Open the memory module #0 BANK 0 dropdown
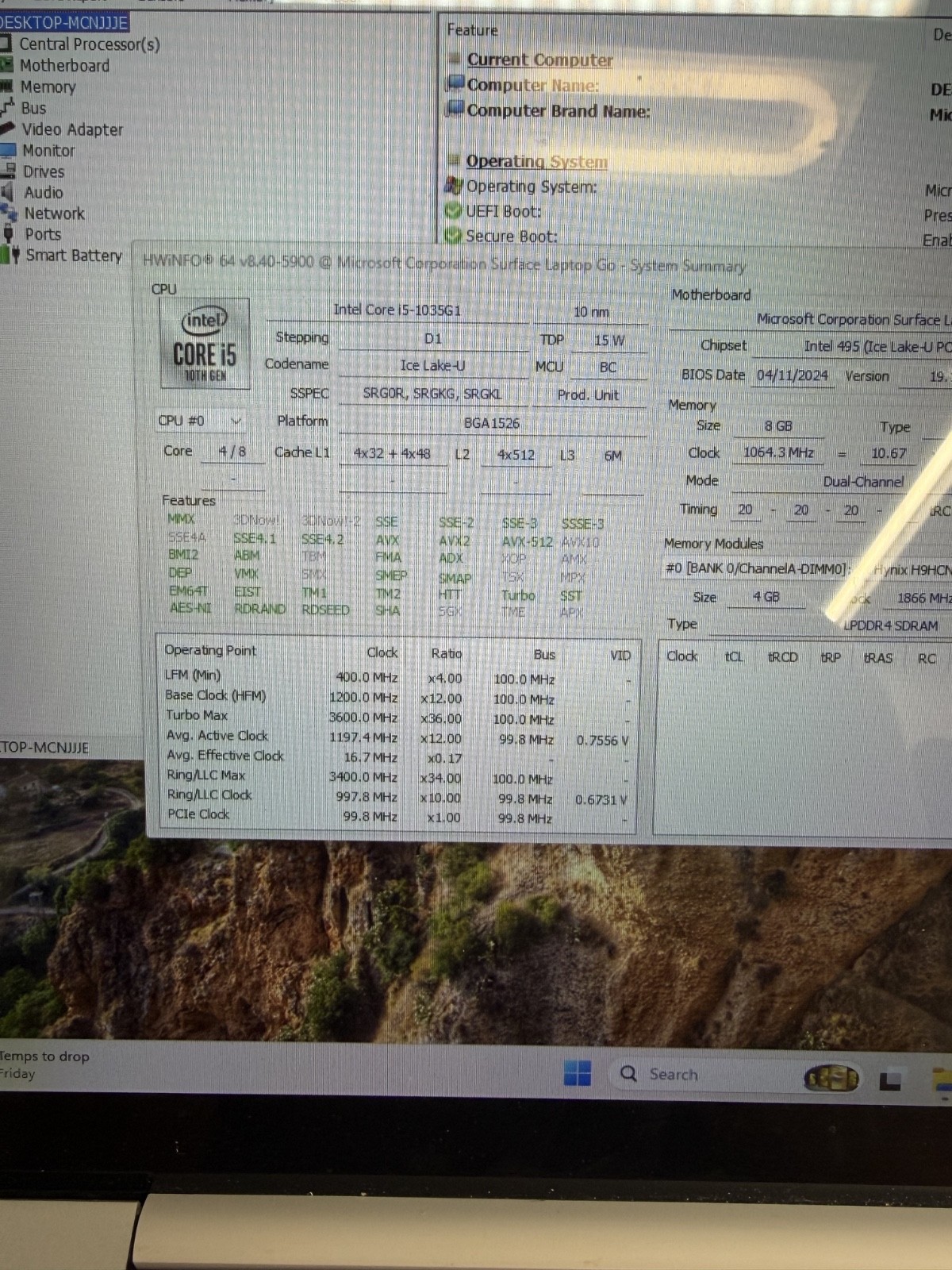 (808, 569)
